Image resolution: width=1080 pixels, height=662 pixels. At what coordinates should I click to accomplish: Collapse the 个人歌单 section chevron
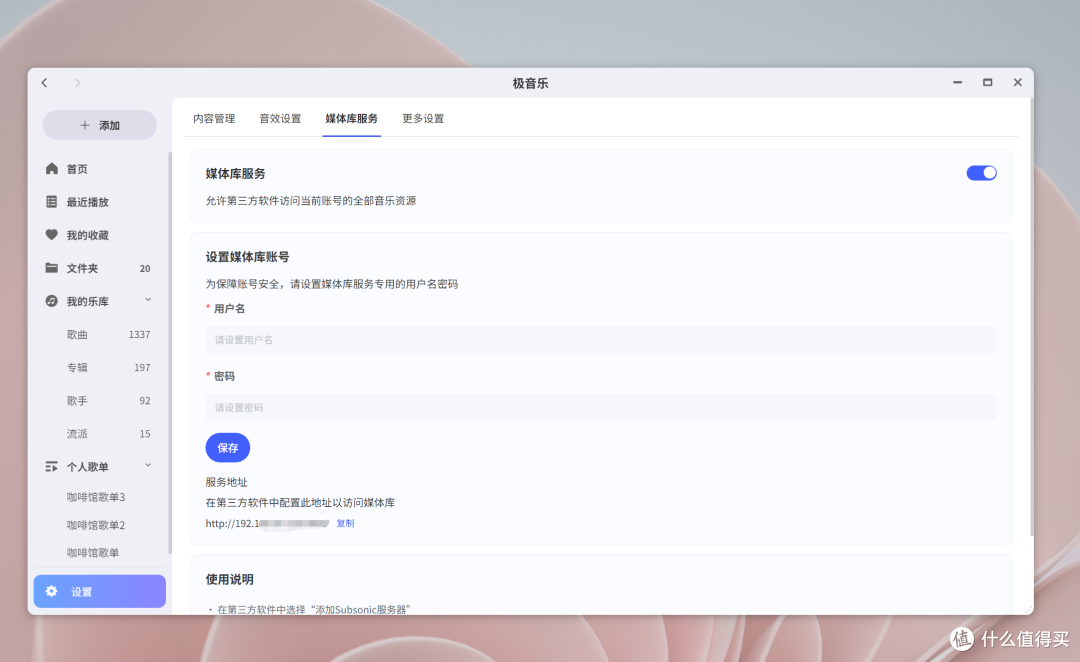point(148,465)
